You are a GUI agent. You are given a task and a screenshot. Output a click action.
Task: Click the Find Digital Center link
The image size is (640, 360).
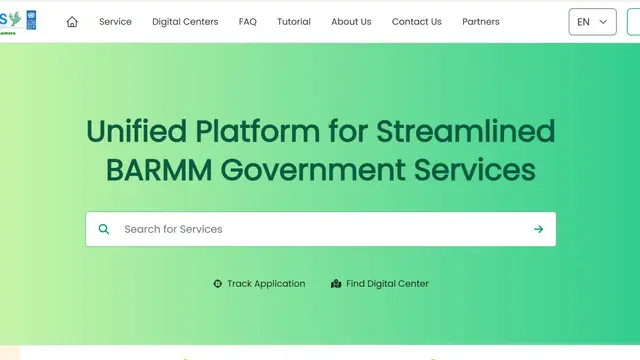(x=387, y=284)
